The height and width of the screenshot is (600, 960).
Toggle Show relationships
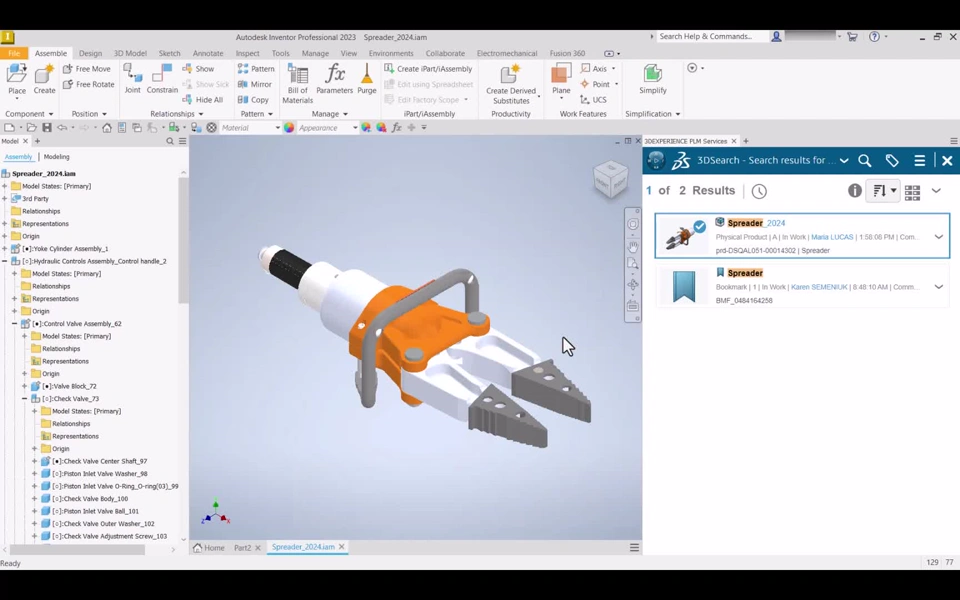[x=198, y=69]
